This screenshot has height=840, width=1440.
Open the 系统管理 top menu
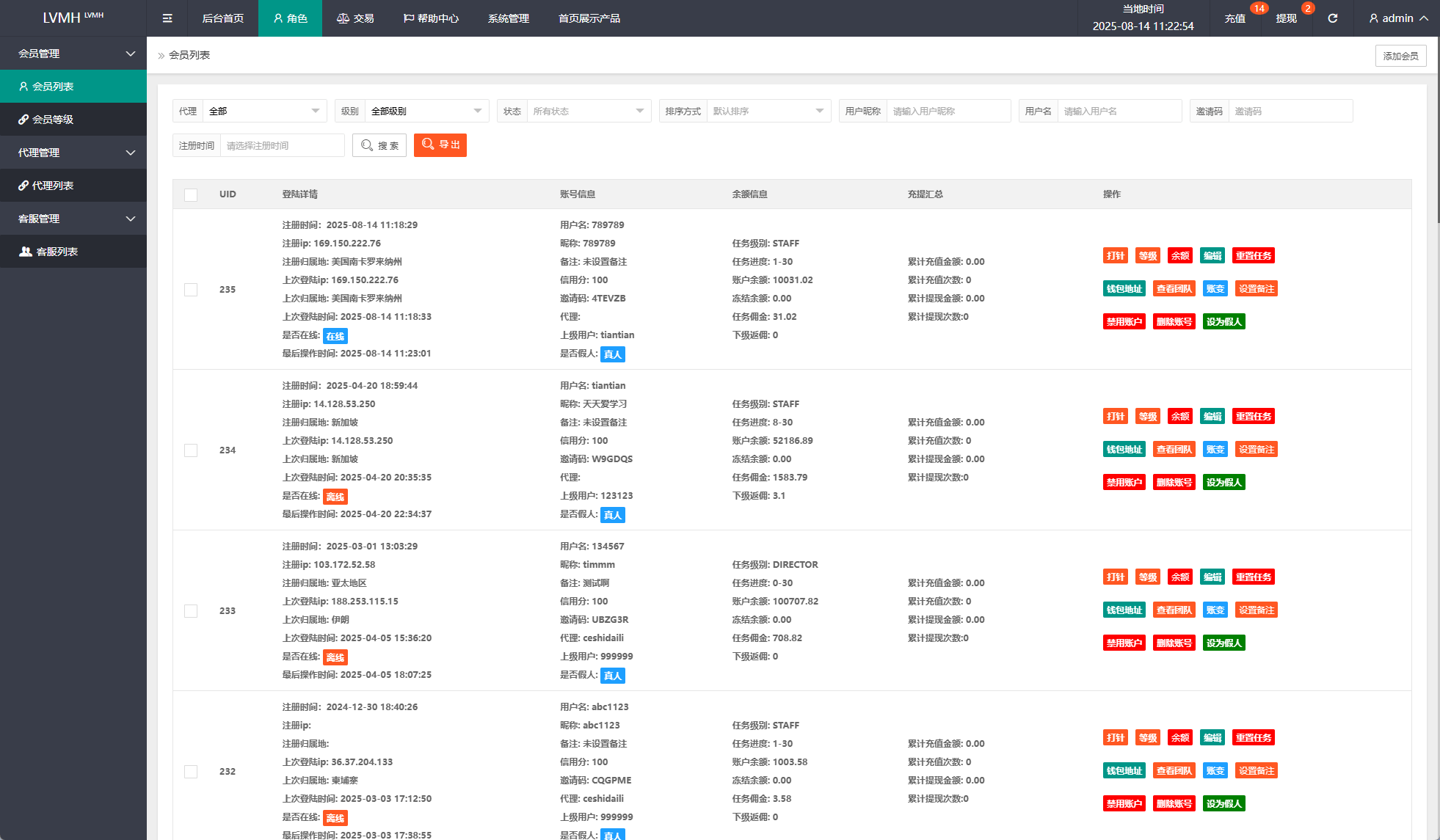click(508, 18)
